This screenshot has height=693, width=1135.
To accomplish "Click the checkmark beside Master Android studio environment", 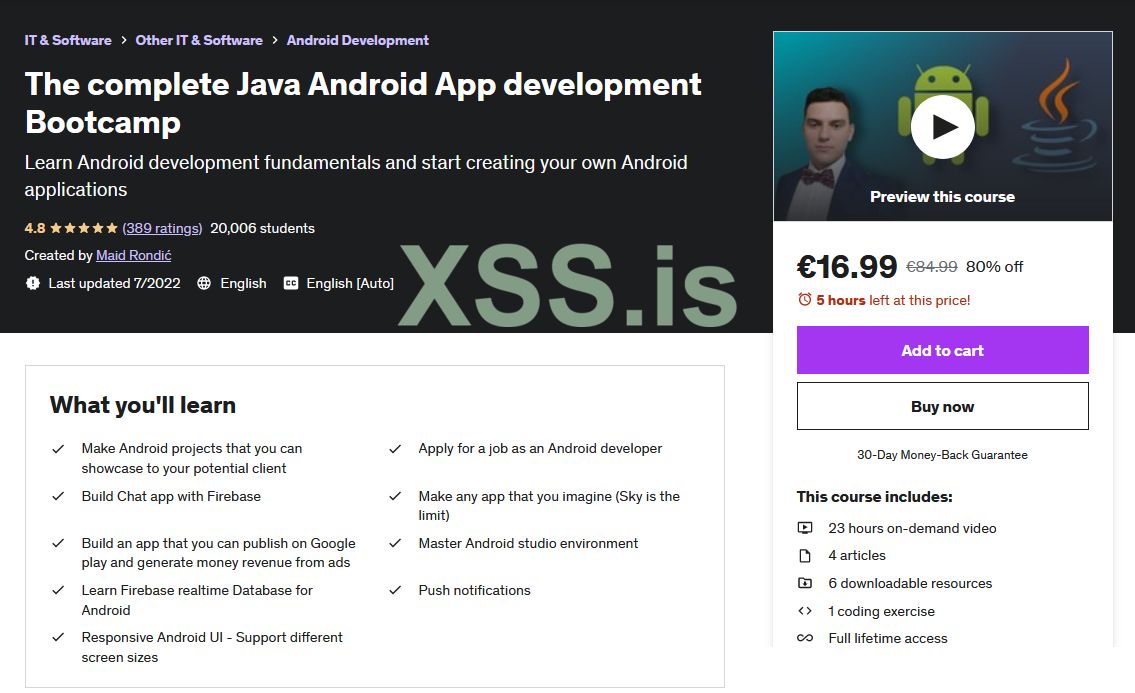I will pos(395,544).
